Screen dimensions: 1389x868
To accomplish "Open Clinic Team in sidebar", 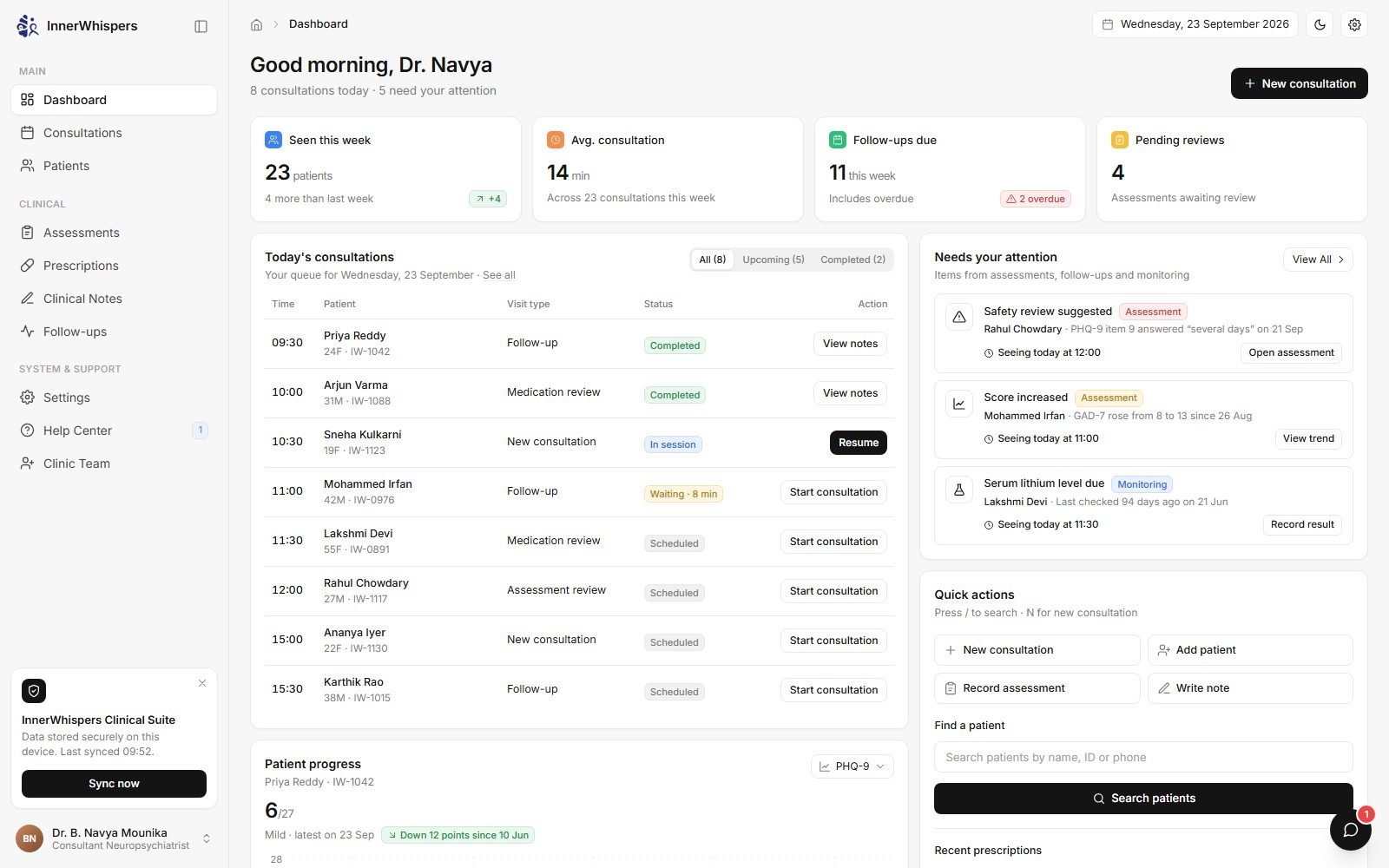I will (x=115, y=464).
